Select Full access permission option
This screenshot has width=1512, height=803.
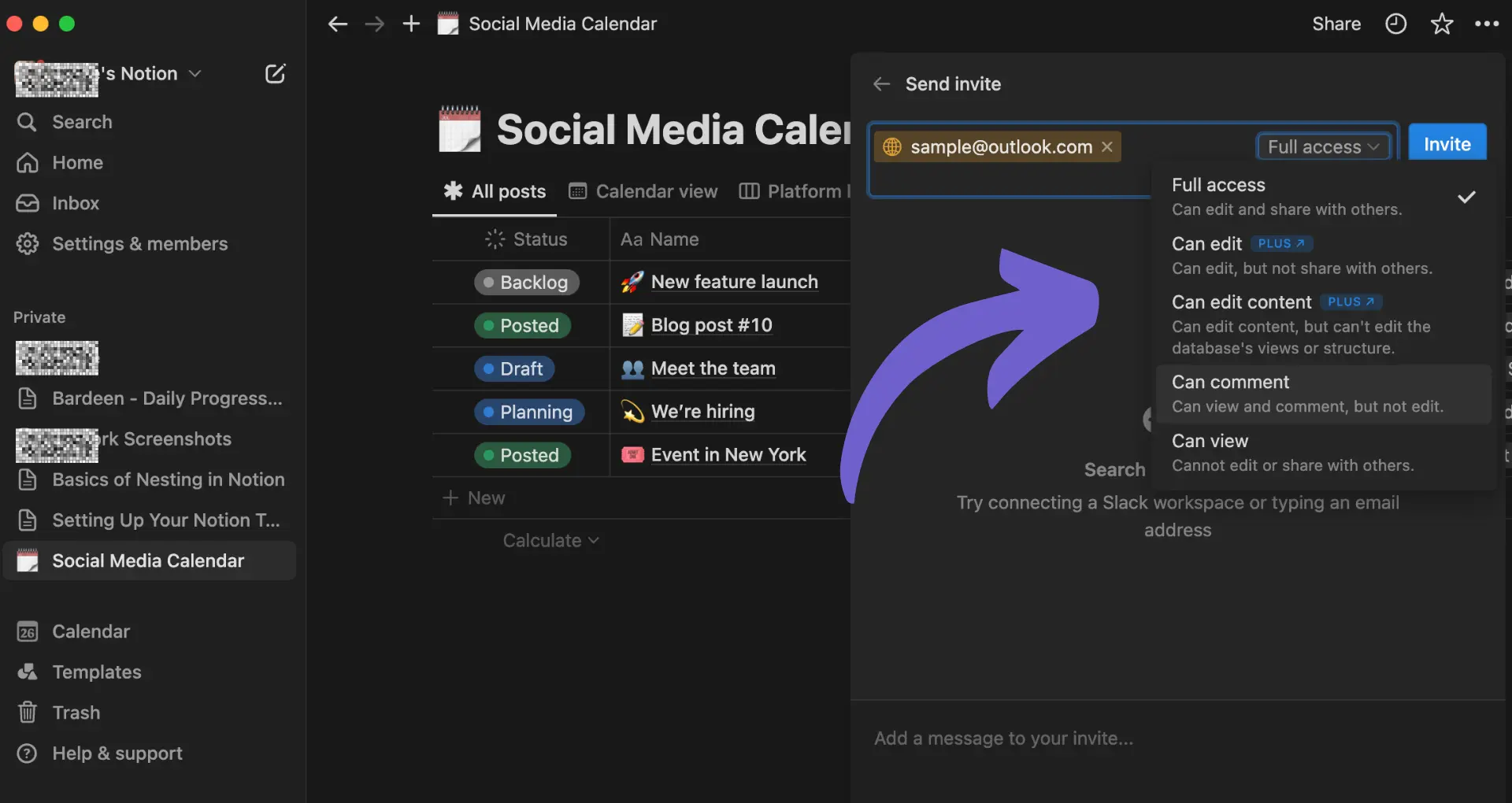tap(1325, 197)
